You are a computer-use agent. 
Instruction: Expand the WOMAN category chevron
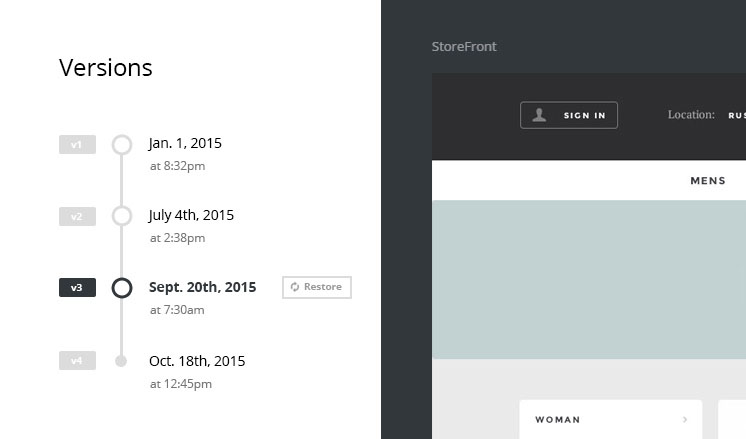click(x=685, y=420)
